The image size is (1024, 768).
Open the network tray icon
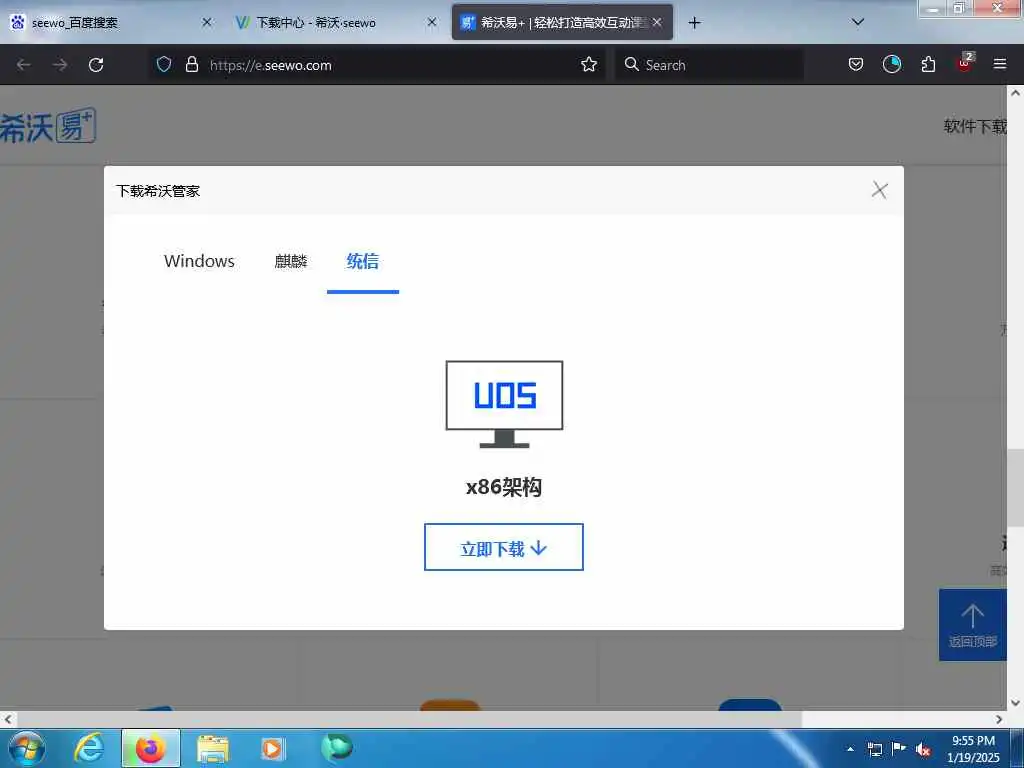tap(874, 749)
